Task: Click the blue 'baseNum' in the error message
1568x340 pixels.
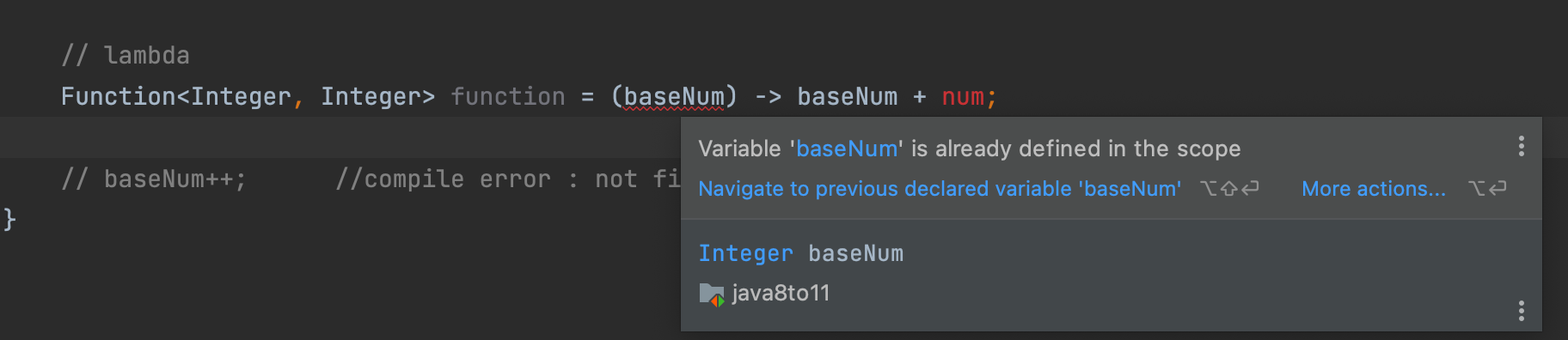Action: tap(847, 149)
